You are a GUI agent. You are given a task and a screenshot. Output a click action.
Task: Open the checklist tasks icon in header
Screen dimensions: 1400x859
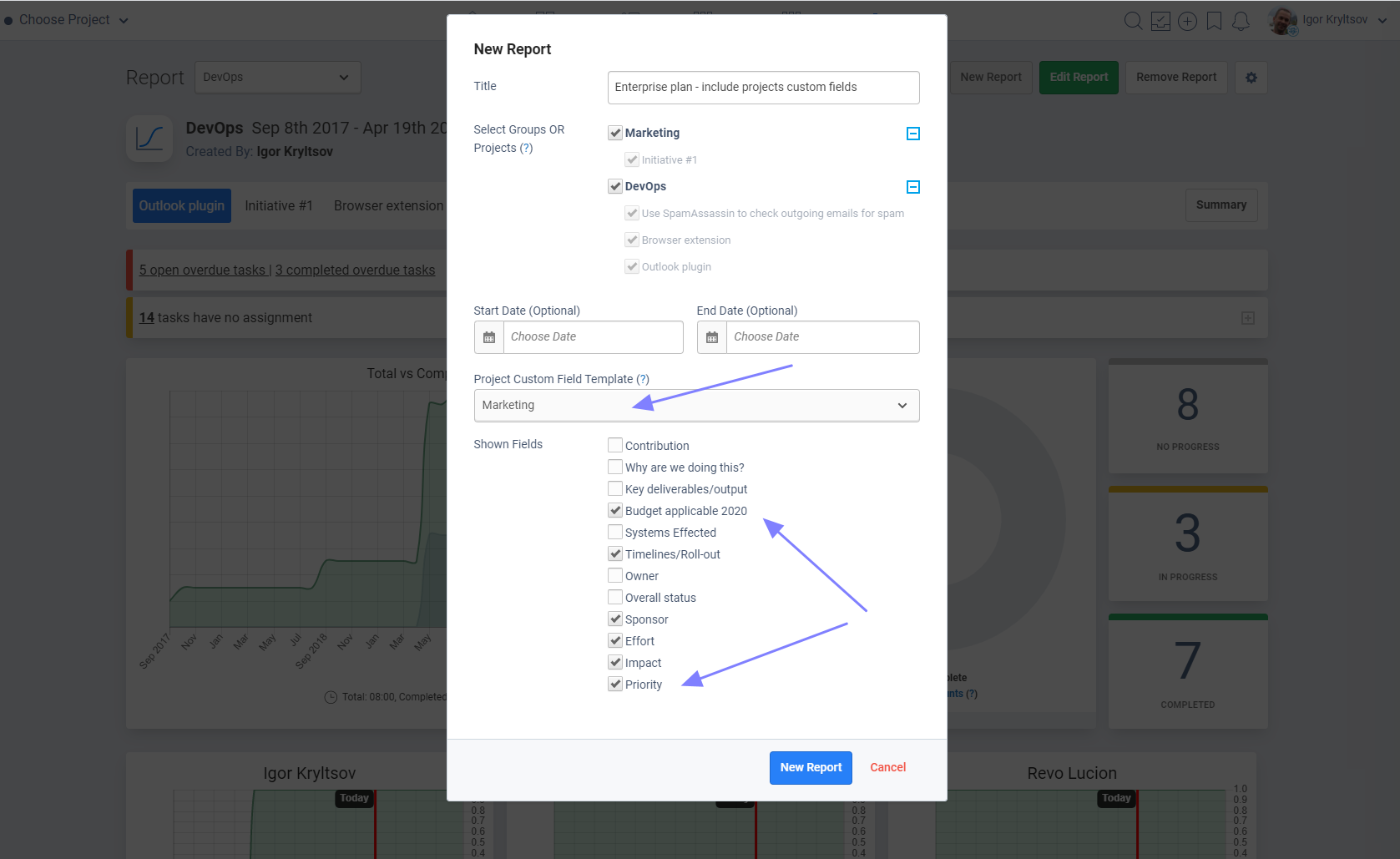click(x=1160, y=21)
